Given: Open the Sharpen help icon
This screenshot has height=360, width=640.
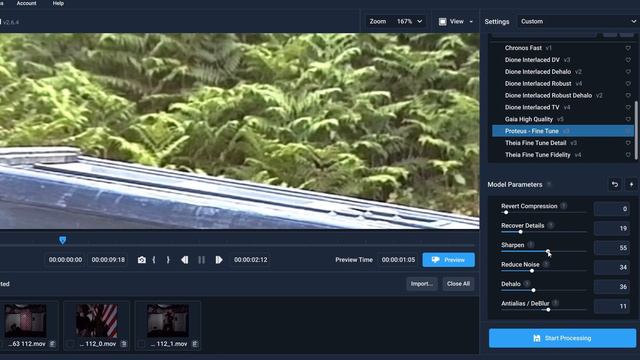Looking at the screenshot, I should (531, 244).
